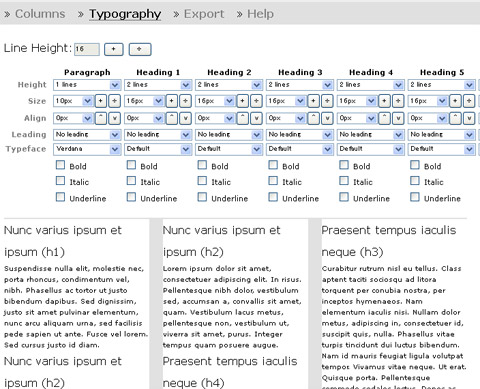Viewport: 480px width, 389px height.
Task: Nudge Paragraph align down with arrow button
Action: [114, 118]
